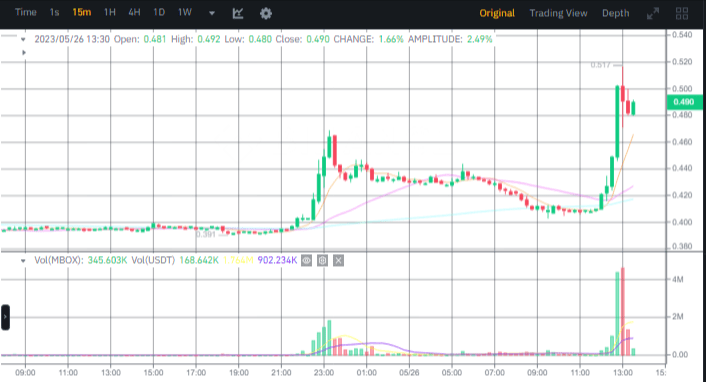This screenshot has height=382, width=706.
Task: Click the 0.517 high price marker
Action: [x=601, y=65]
